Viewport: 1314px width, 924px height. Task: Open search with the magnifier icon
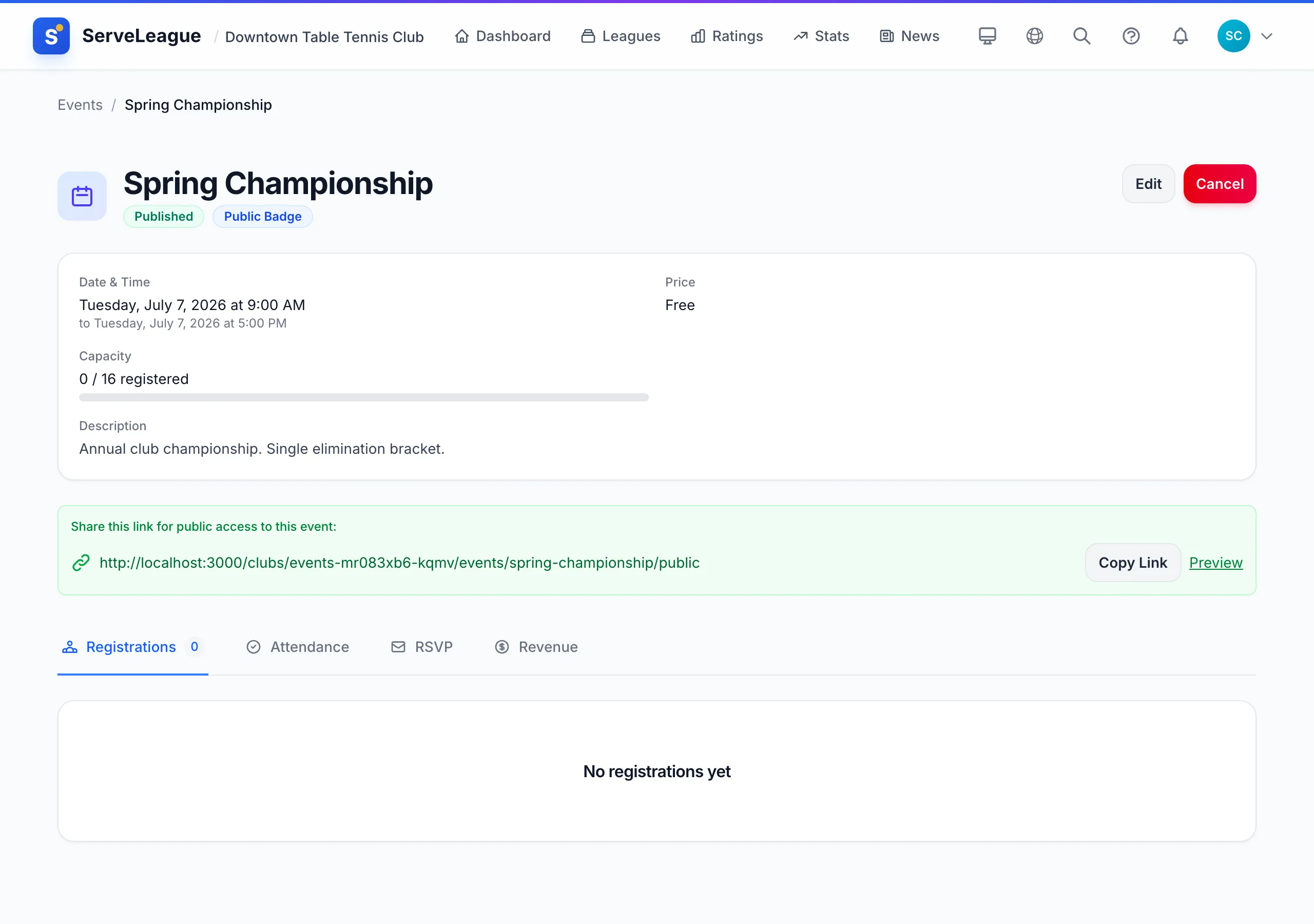1081,36
